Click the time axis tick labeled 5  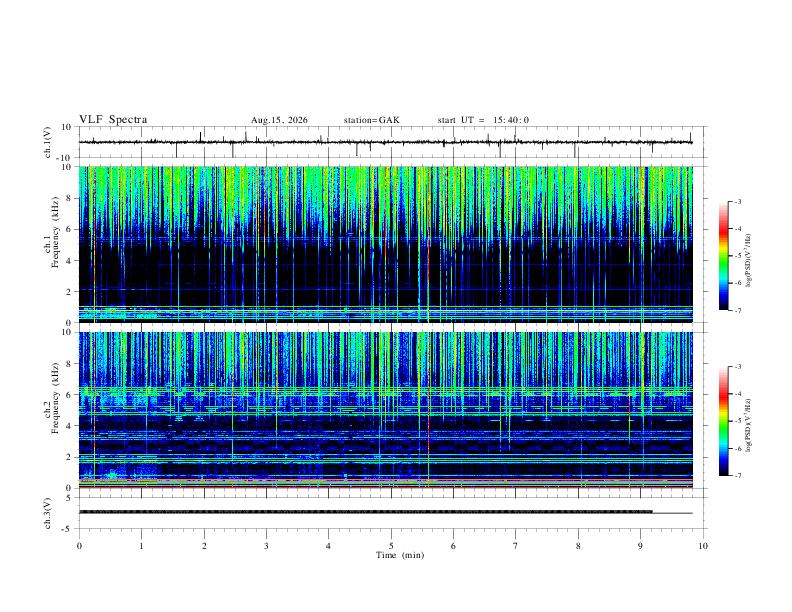(391, 546)
